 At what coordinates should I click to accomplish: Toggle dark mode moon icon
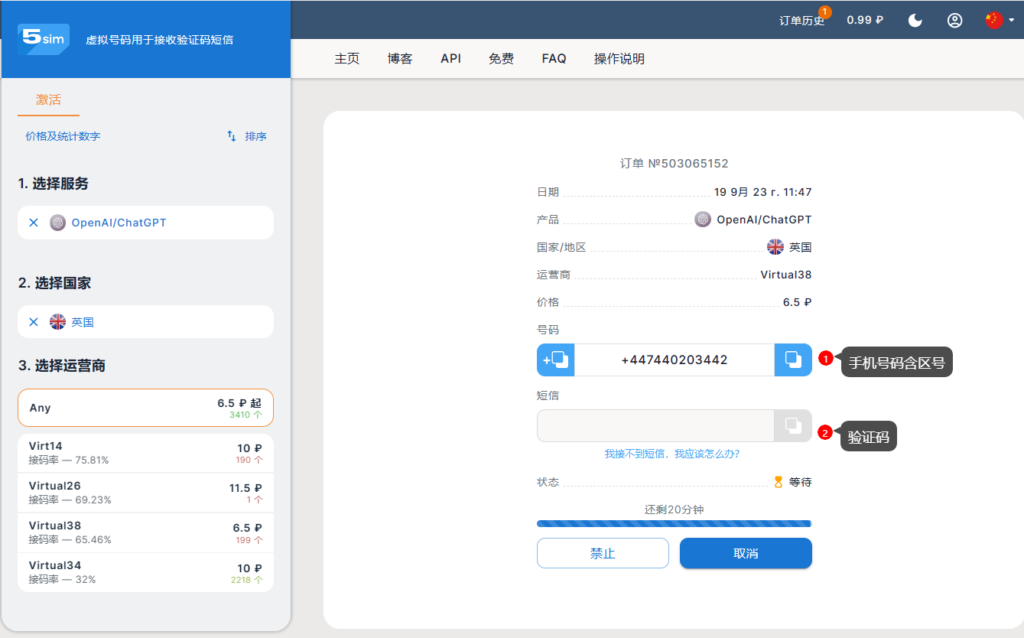point(915,20)
